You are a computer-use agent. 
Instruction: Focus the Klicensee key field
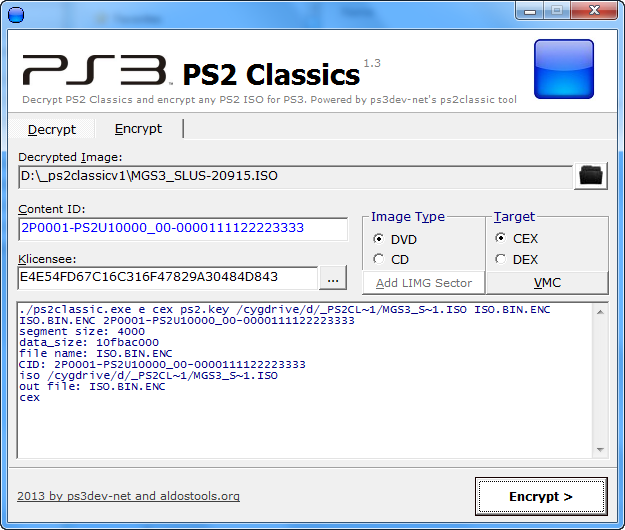click(x=168, y=278)
